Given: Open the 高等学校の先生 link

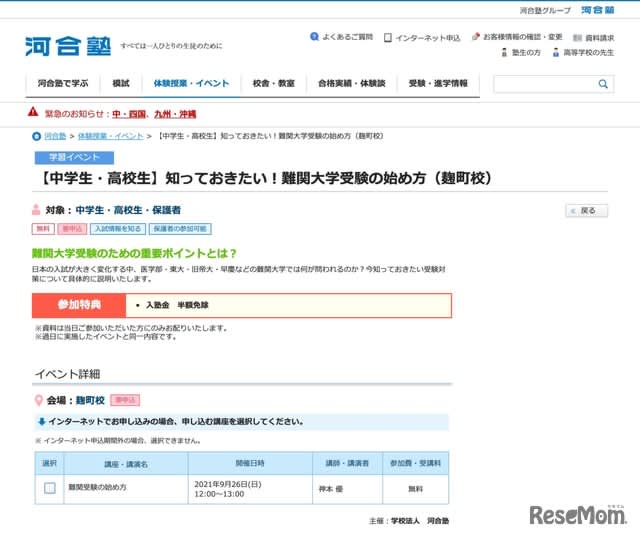Looking at the screenshot, I should [x=589, y=53].
